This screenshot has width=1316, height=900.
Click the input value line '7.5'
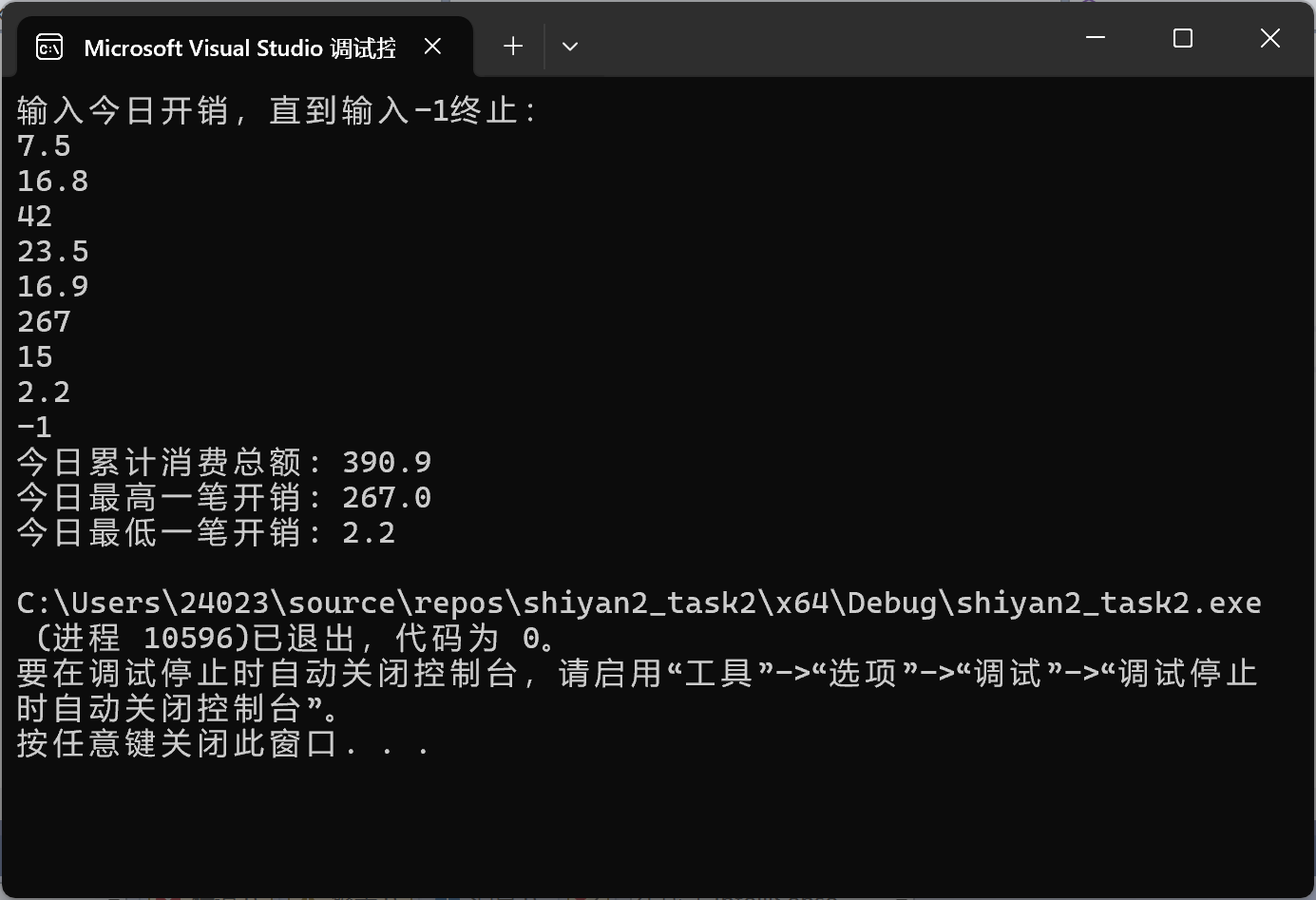(x=44, y=146)
